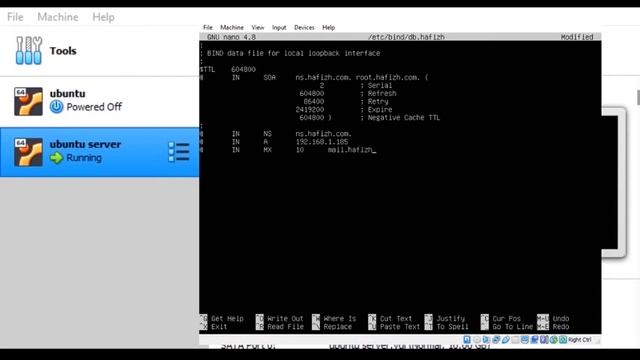The width and height of the screenshot is (640, 360).
Task: Click the VM preview thumbnail in the manager
Action: (x=614, y=182)
